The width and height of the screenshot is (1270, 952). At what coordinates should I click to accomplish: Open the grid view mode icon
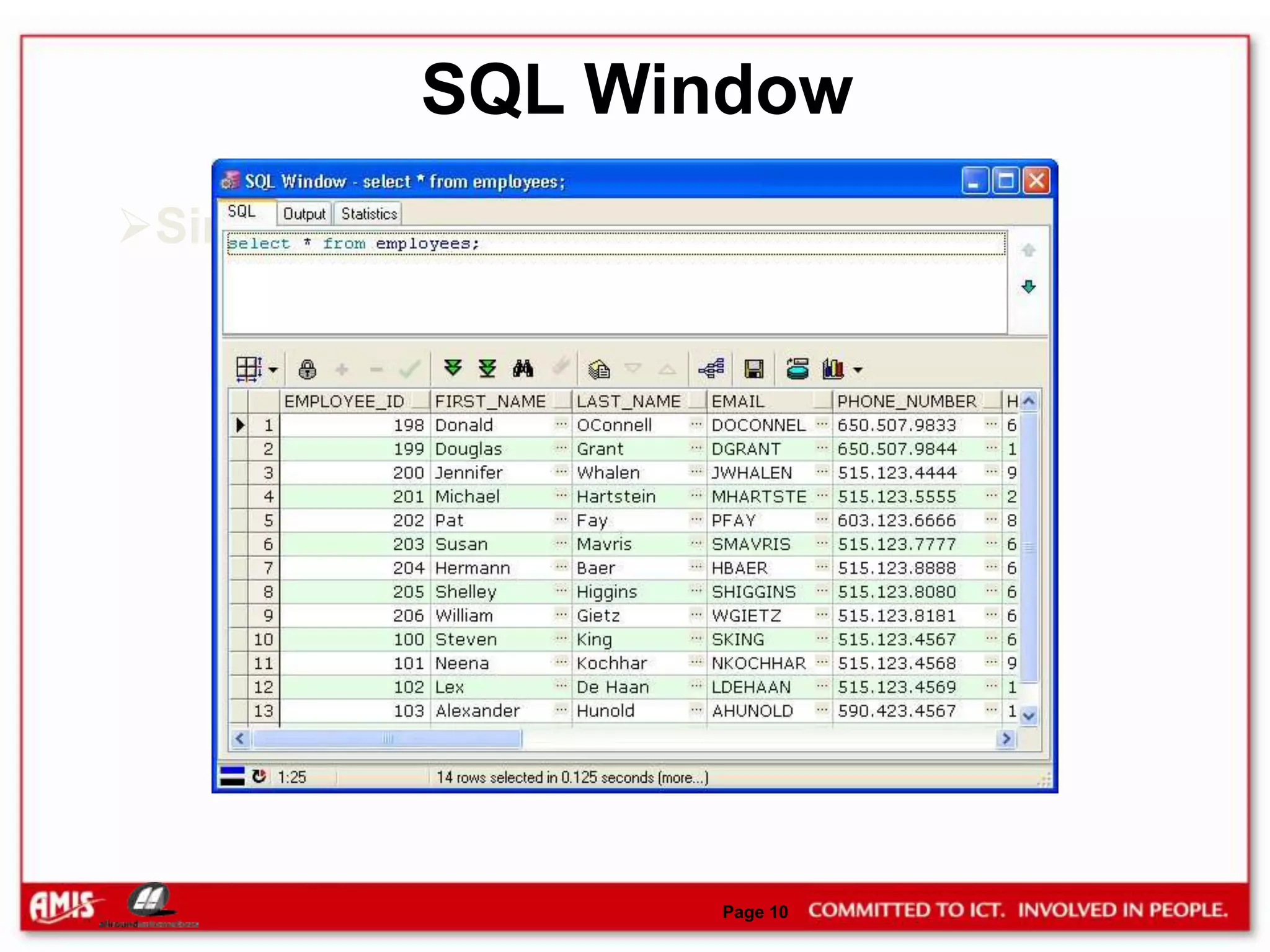(249, 369)
